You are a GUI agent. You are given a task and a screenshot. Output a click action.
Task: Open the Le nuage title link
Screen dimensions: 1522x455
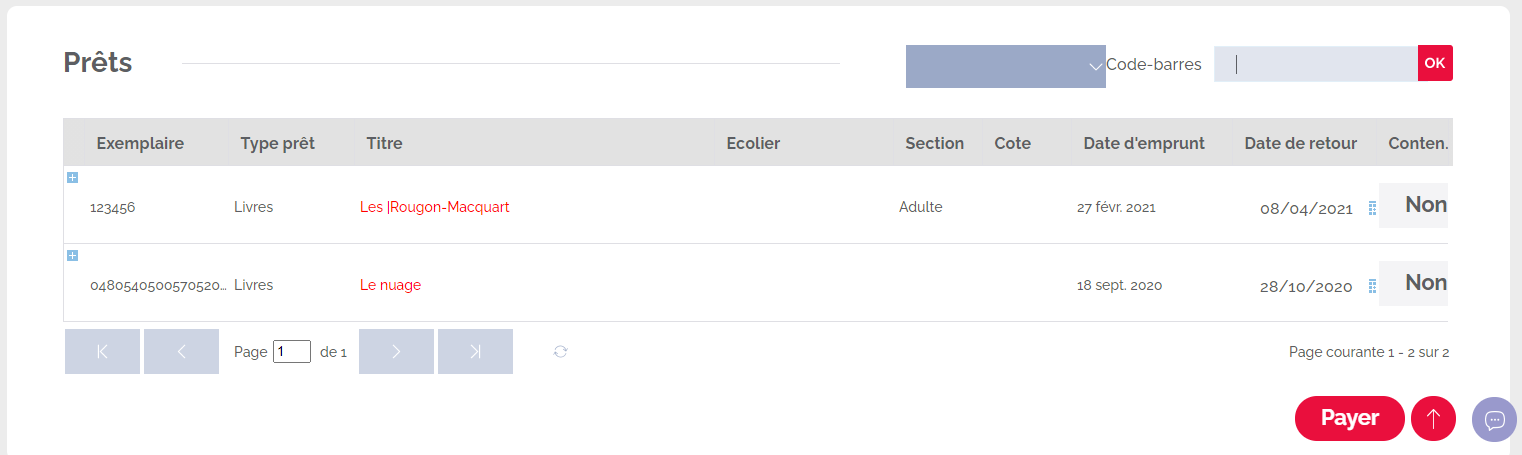(x=391, y=285)
